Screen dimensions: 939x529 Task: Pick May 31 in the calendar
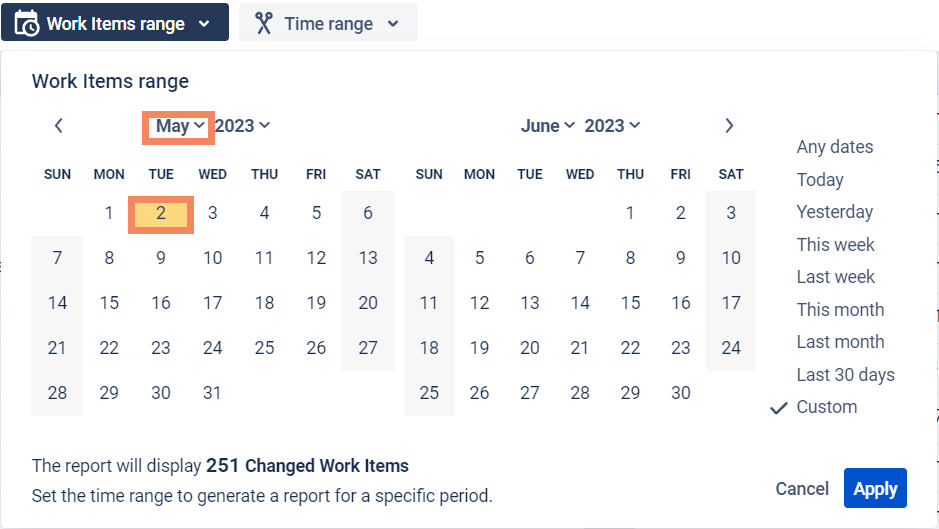click(212, 393)
